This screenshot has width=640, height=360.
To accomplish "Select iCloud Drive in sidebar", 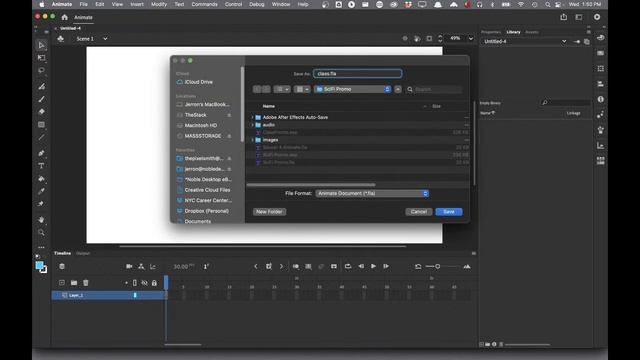I will pos(198,82).
